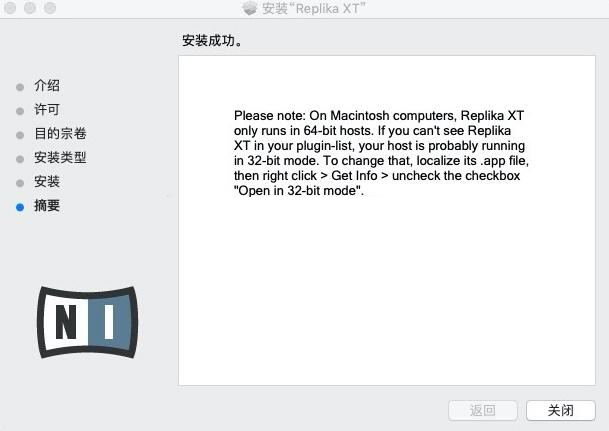Click the installer package icon in title bar
Screen dimensions: 609x431
(250, 8)
